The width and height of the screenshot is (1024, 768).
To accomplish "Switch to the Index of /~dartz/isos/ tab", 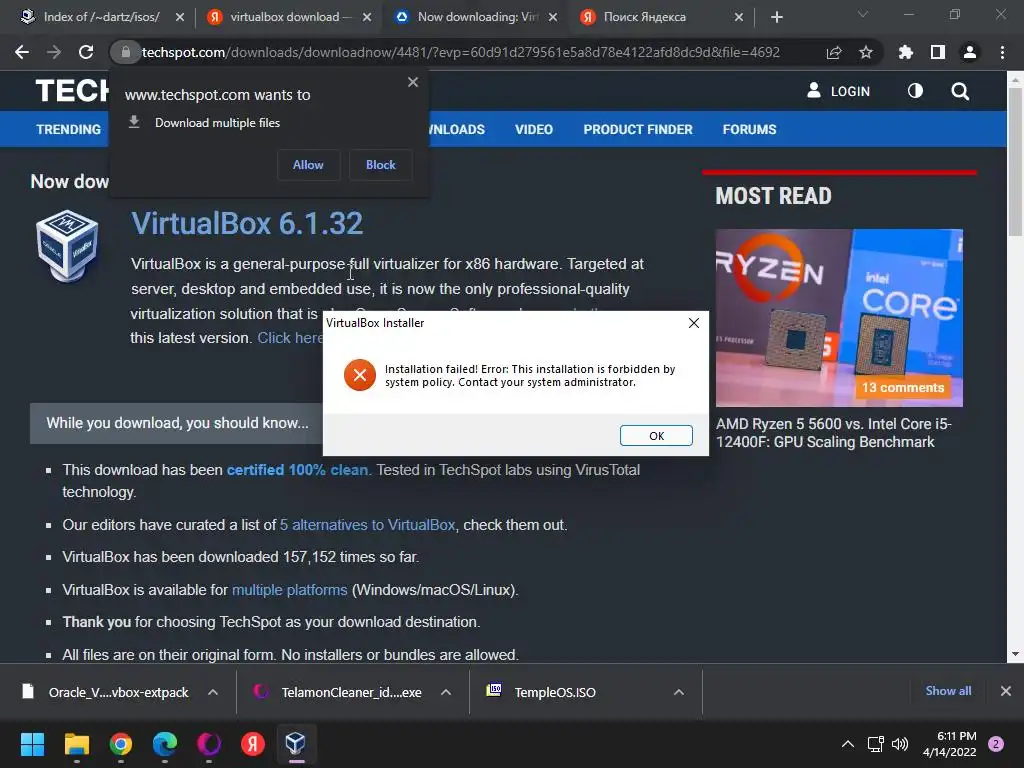I will [x=103, y=17].
